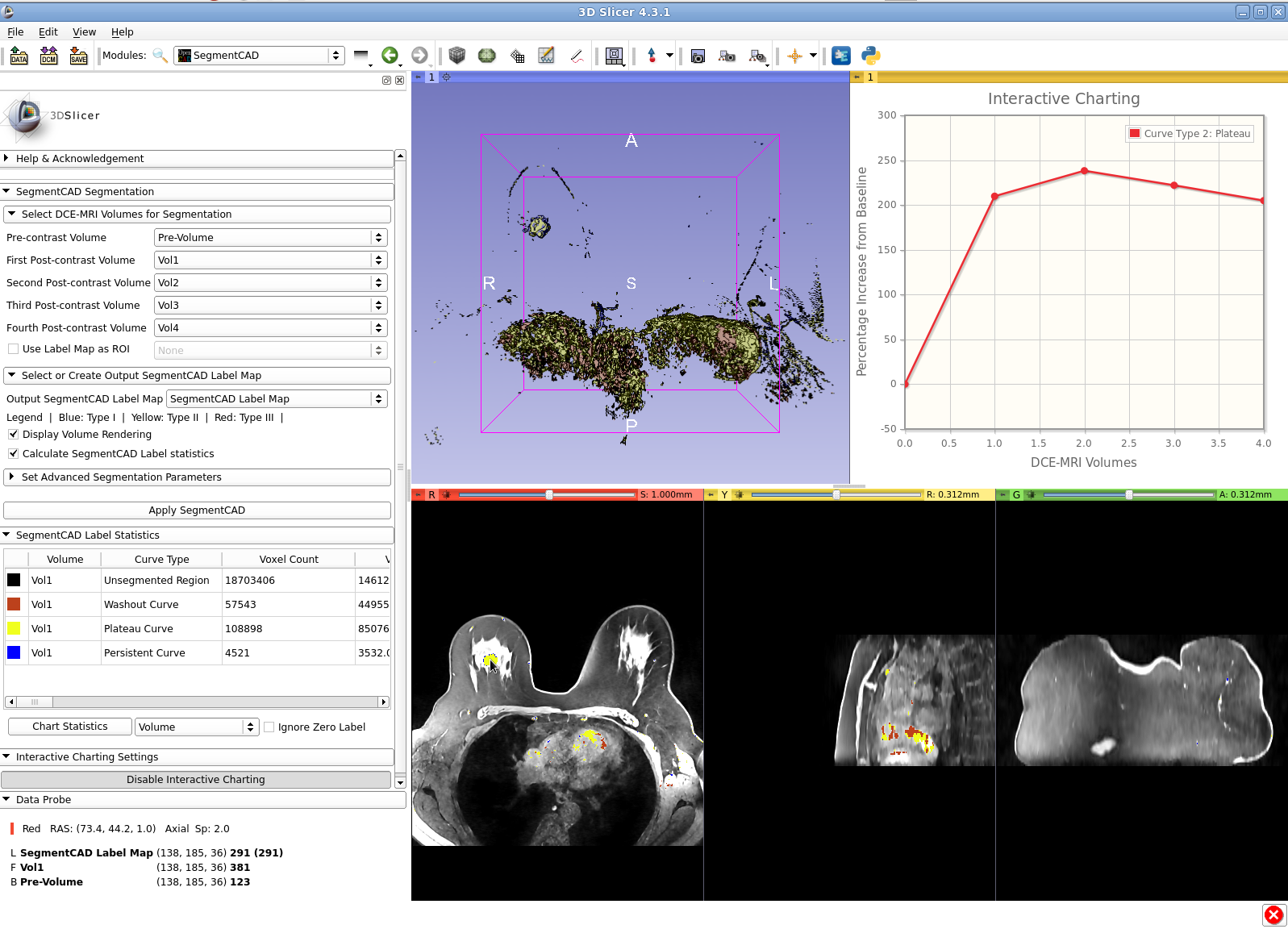
Task: Click the crosshair toolbar icon
Action: pos(794,56)
